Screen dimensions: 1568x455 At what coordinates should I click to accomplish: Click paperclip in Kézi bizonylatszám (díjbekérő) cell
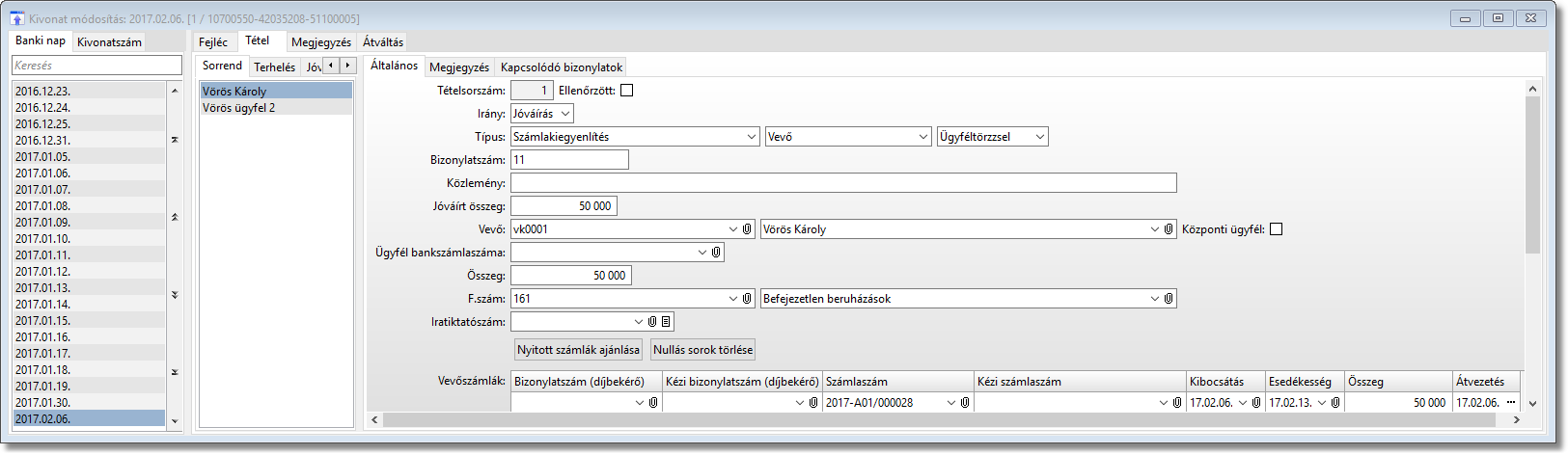point(813,403)
